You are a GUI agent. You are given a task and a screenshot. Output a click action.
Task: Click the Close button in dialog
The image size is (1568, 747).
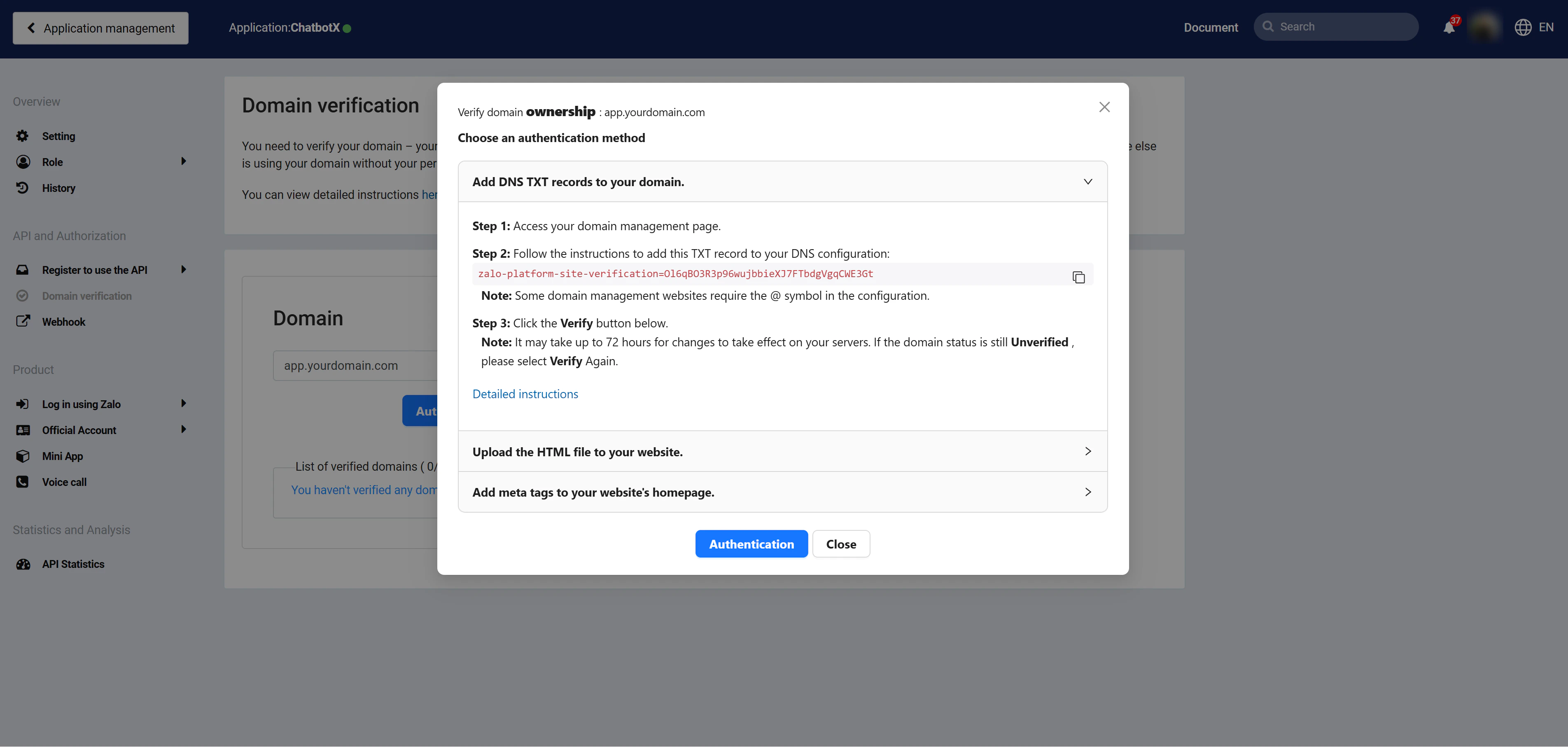click(x=840, y=544)
